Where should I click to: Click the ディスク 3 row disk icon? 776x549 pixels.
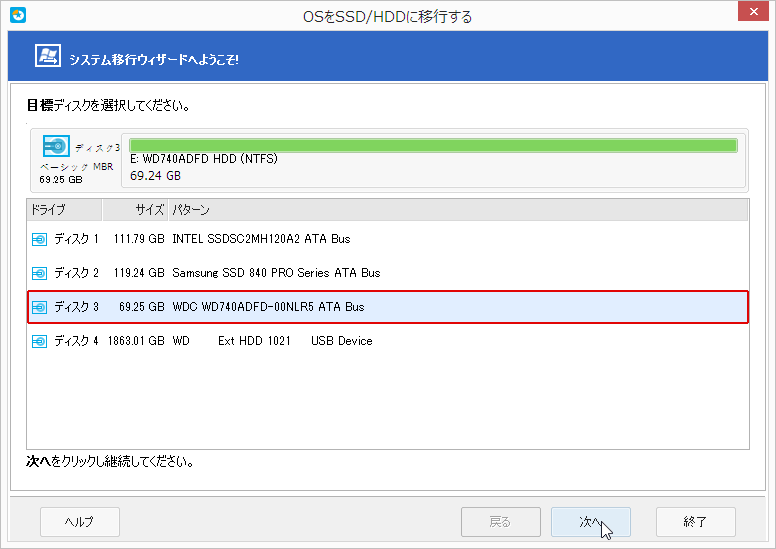(x=39, y=307)
